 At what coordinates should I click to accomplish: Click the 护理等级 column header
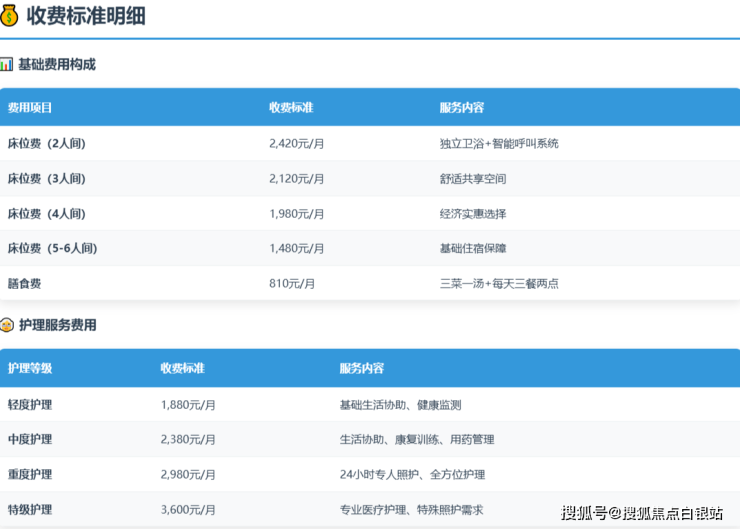(x=30, y=368)
